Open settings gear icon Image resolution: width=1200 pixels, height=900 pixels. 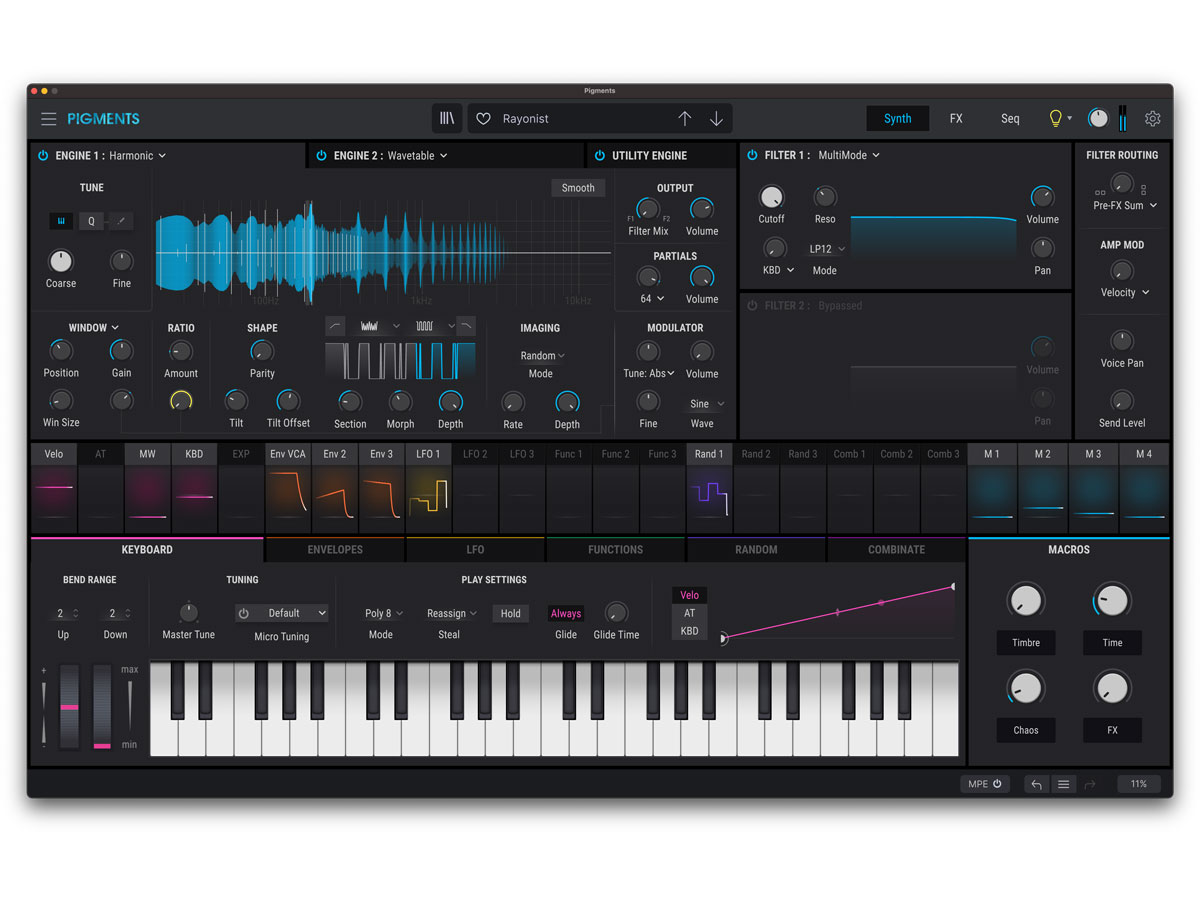click(1153, 119)
